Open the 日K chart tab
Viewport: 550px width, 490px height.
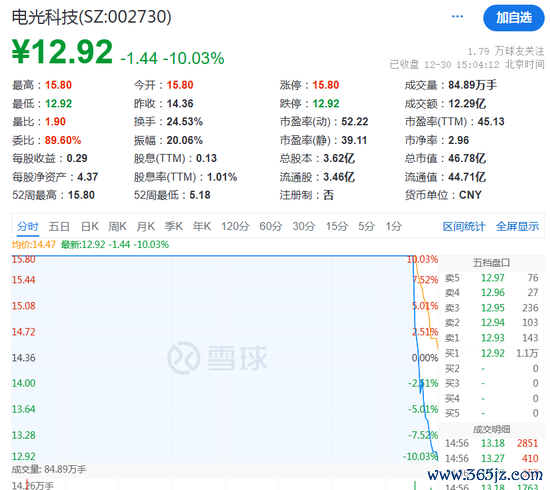point(90,226)
